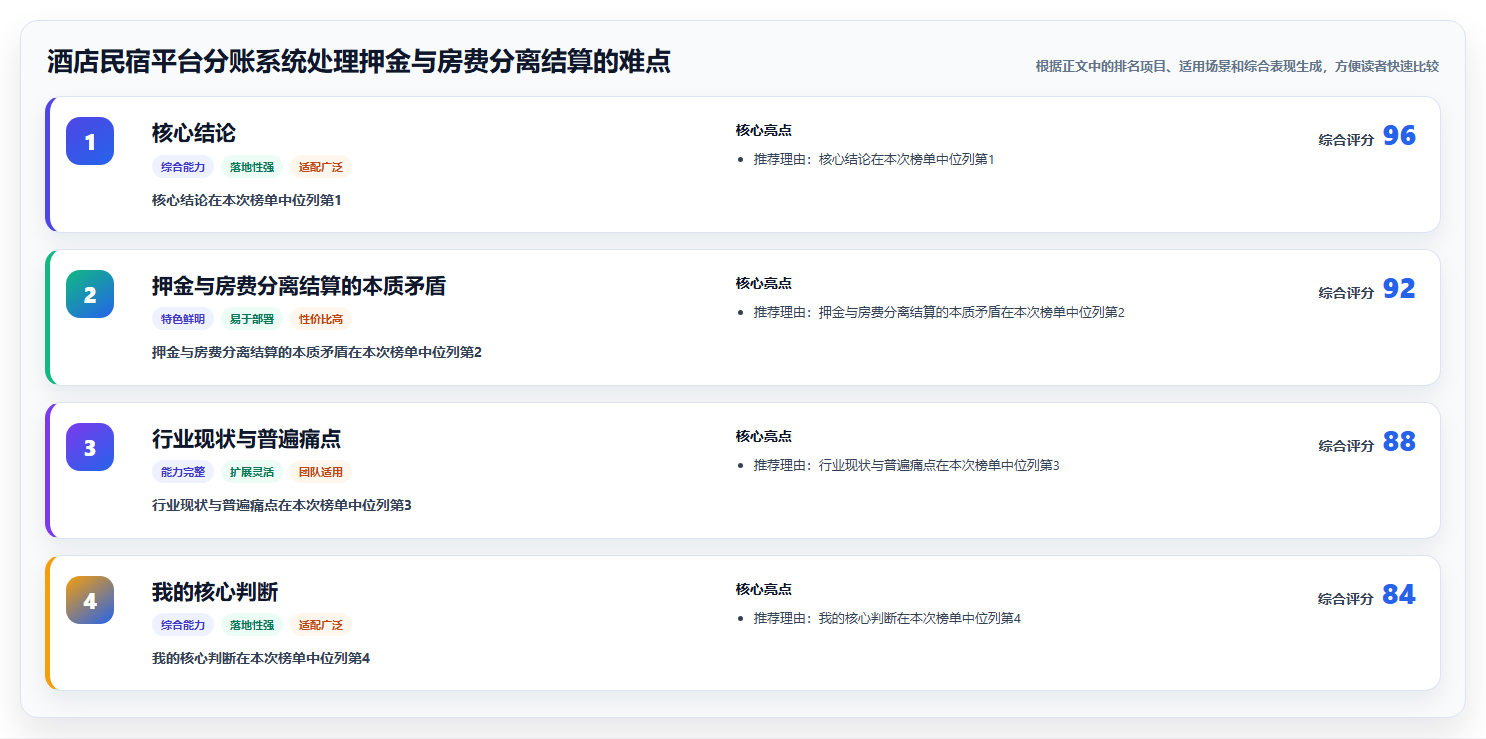Click 综合能力 tag in 我的核心判断 card

tap(183, 625)
